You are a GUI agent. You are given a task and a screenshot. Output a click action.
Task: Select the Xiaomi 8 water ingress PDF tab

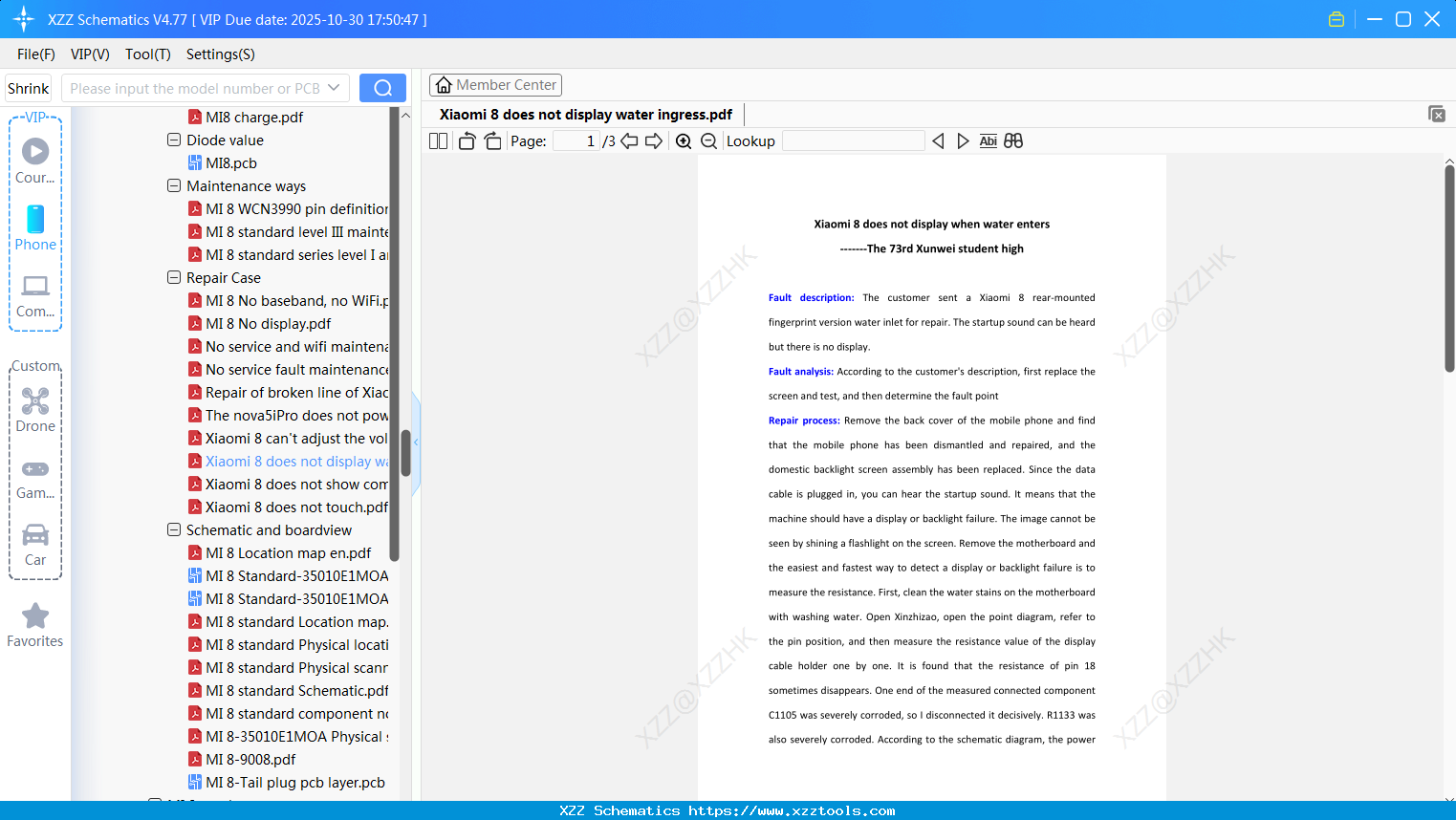pos(586,115)
